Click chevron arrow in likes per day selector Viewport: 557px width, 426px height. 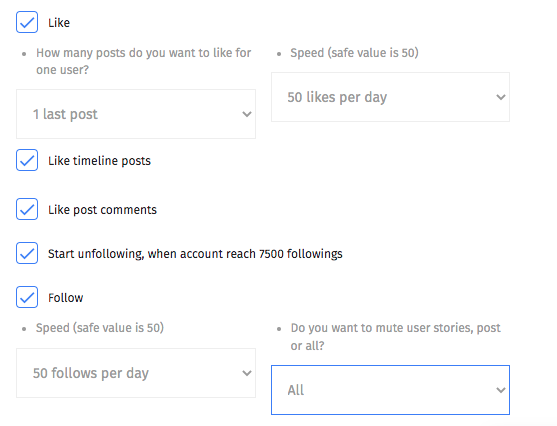click(x=501, y=97)
